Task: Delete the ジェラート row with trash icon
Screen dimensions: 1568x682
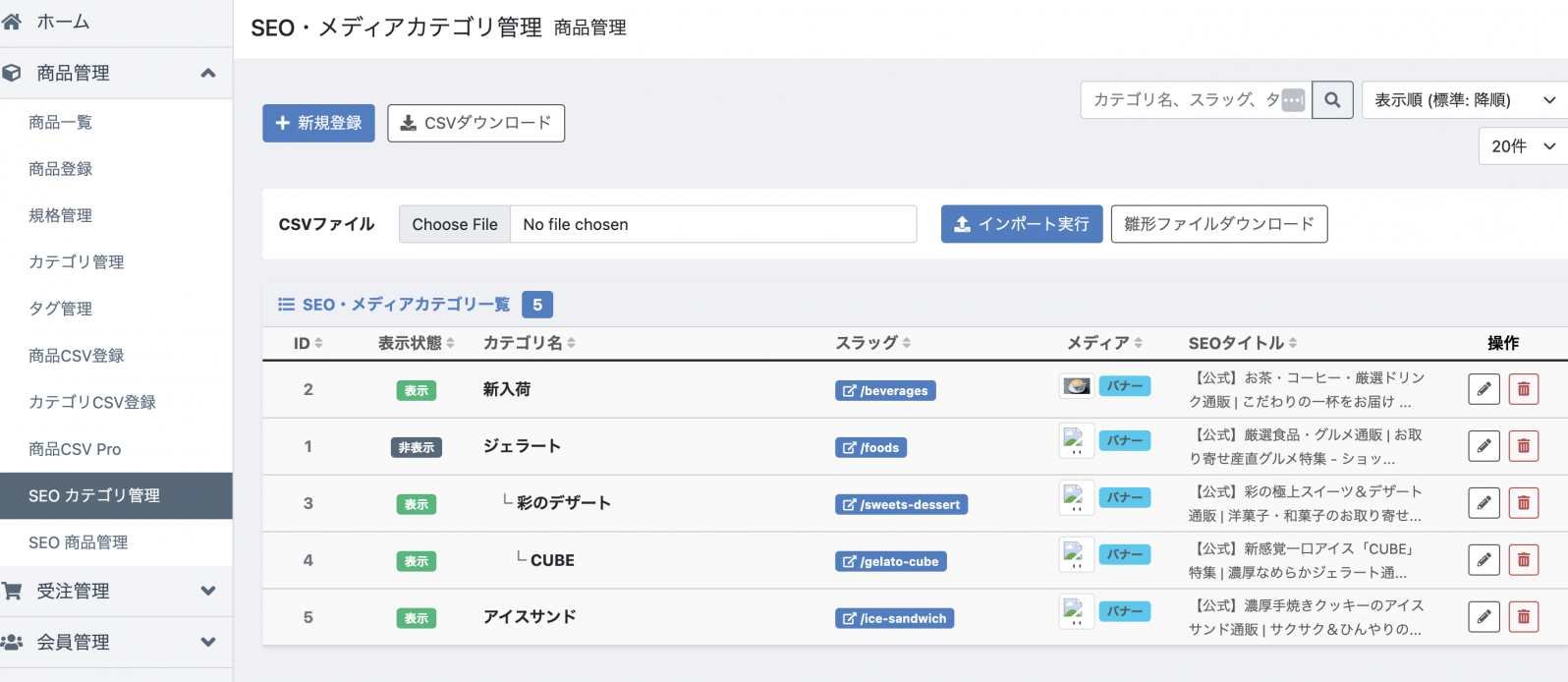Action: 1524,446
